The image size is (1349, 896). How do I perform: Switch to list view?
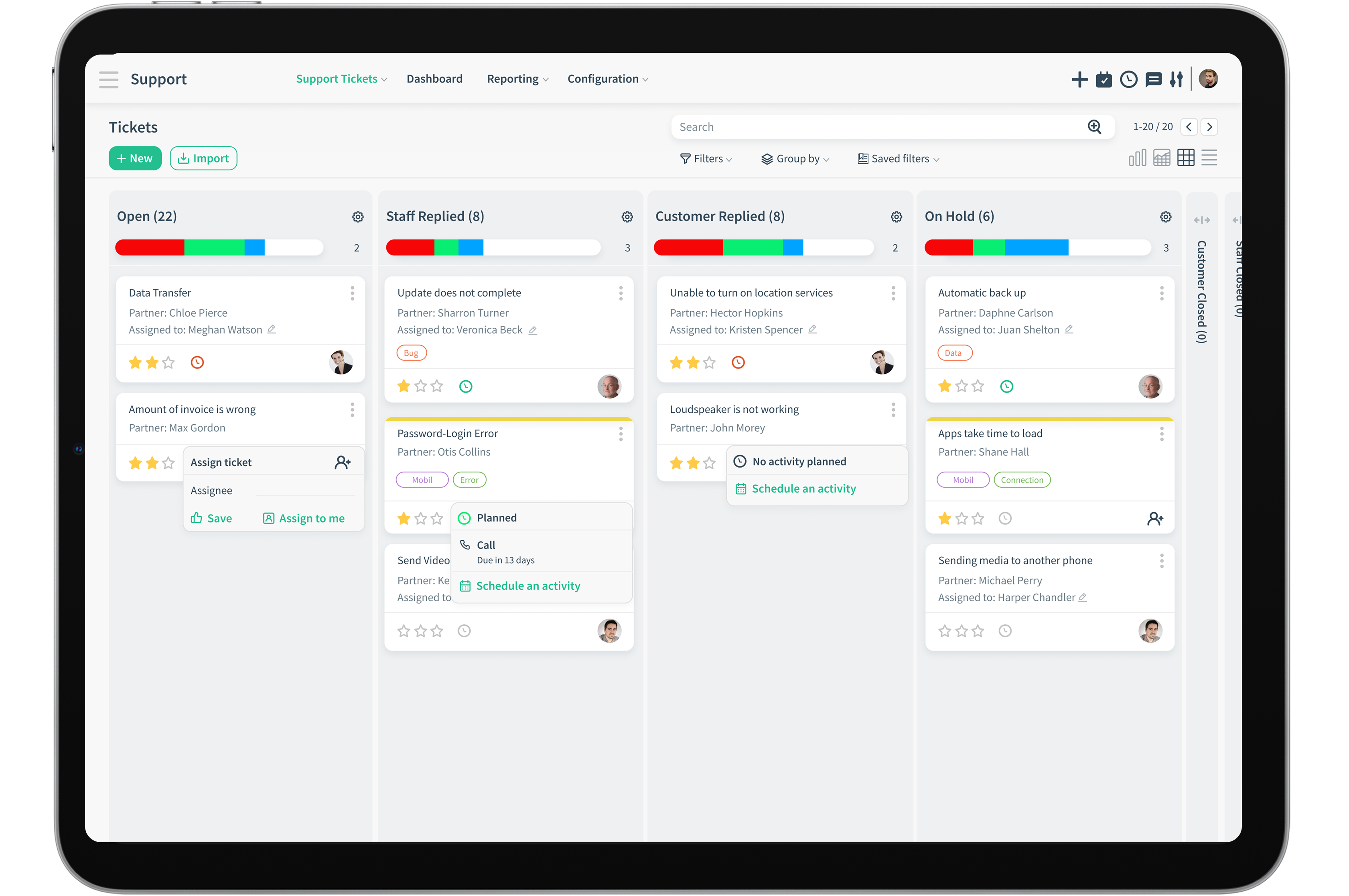pyautogui.click(x=1209, y=158)
